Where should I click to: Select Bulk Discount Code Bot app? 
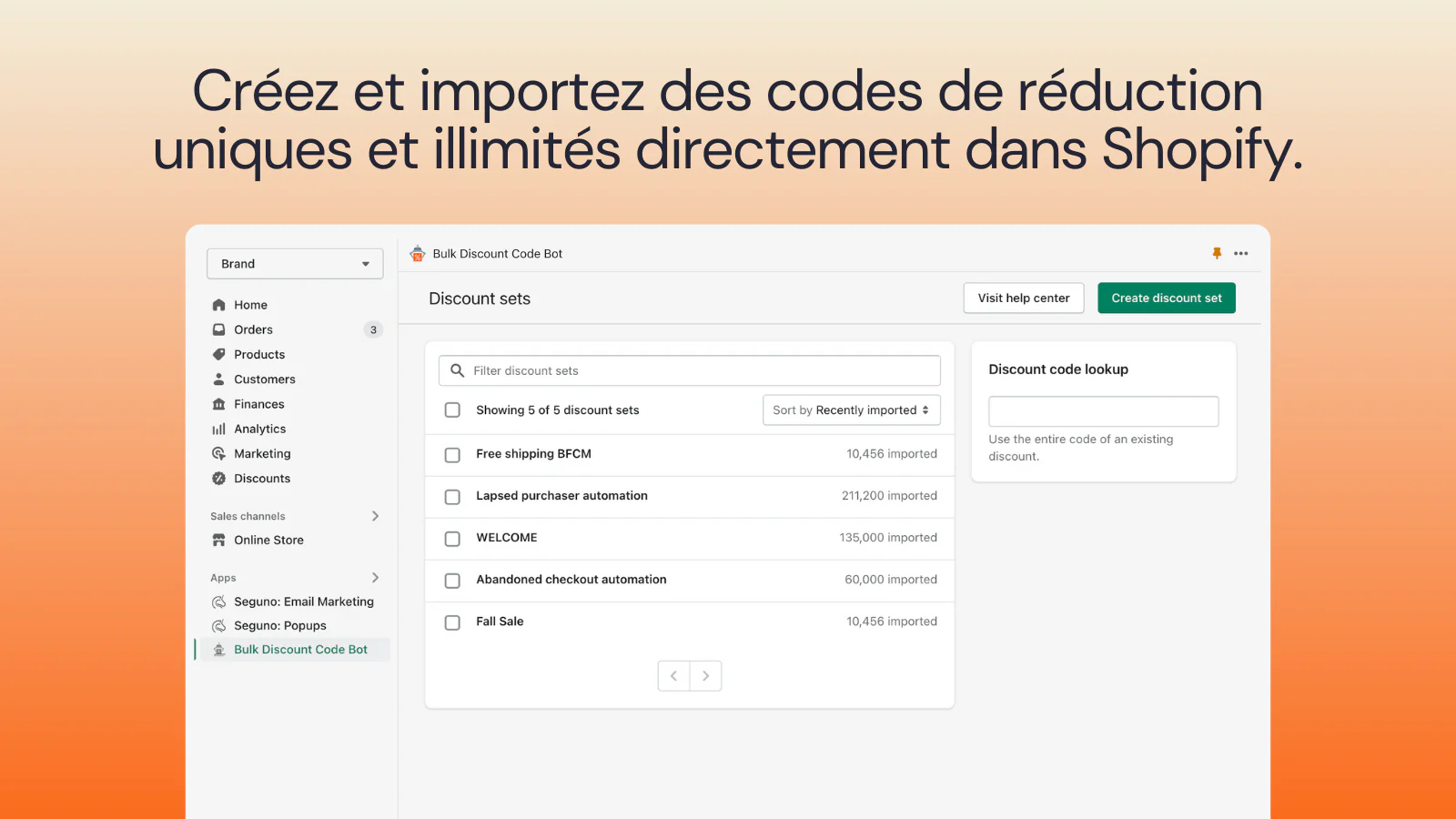pyautogui.click(x=300, y=650)
